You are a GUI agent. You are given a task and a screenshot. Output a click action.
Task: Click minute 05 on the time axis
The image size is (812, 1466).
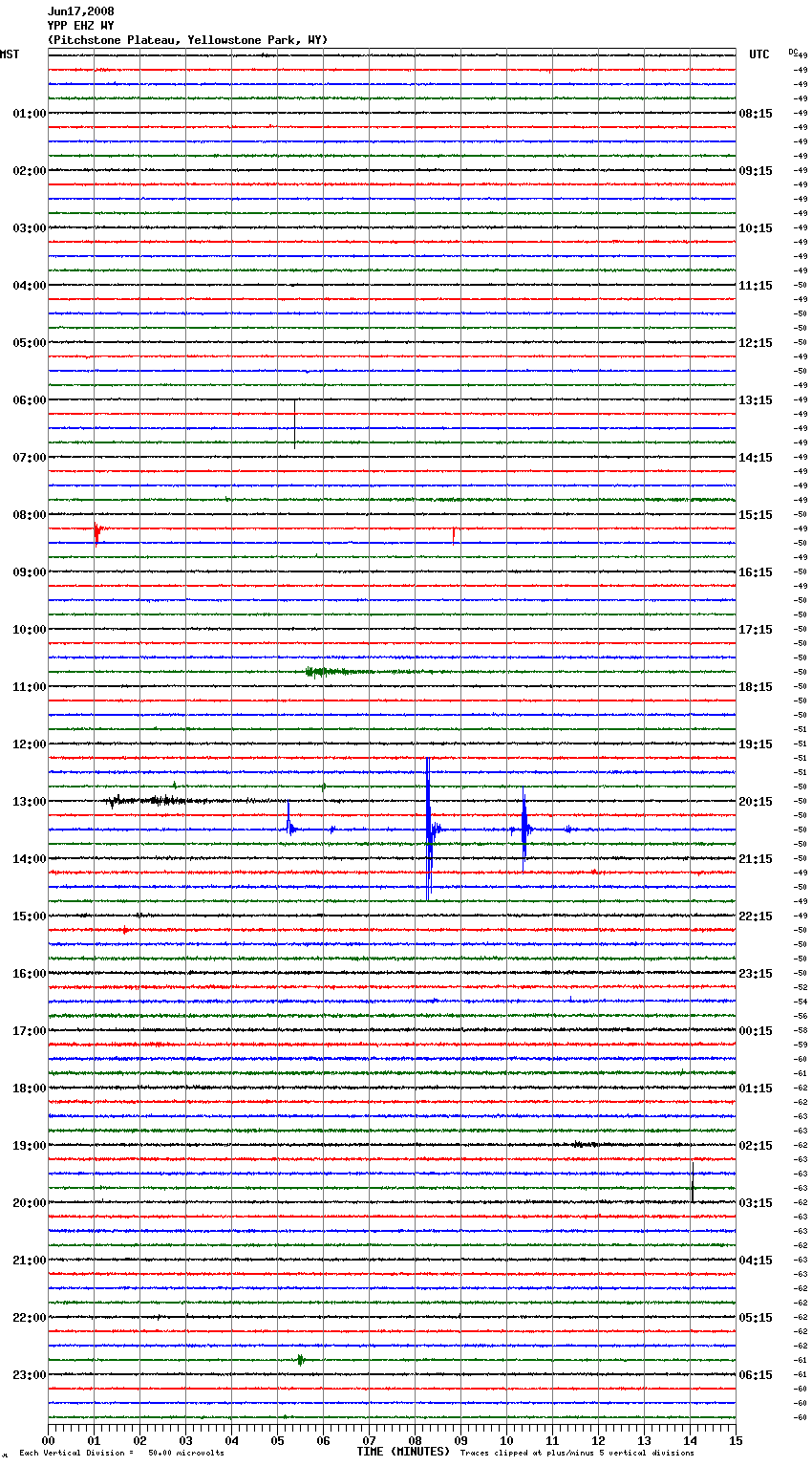click(x=277, y=1440)
